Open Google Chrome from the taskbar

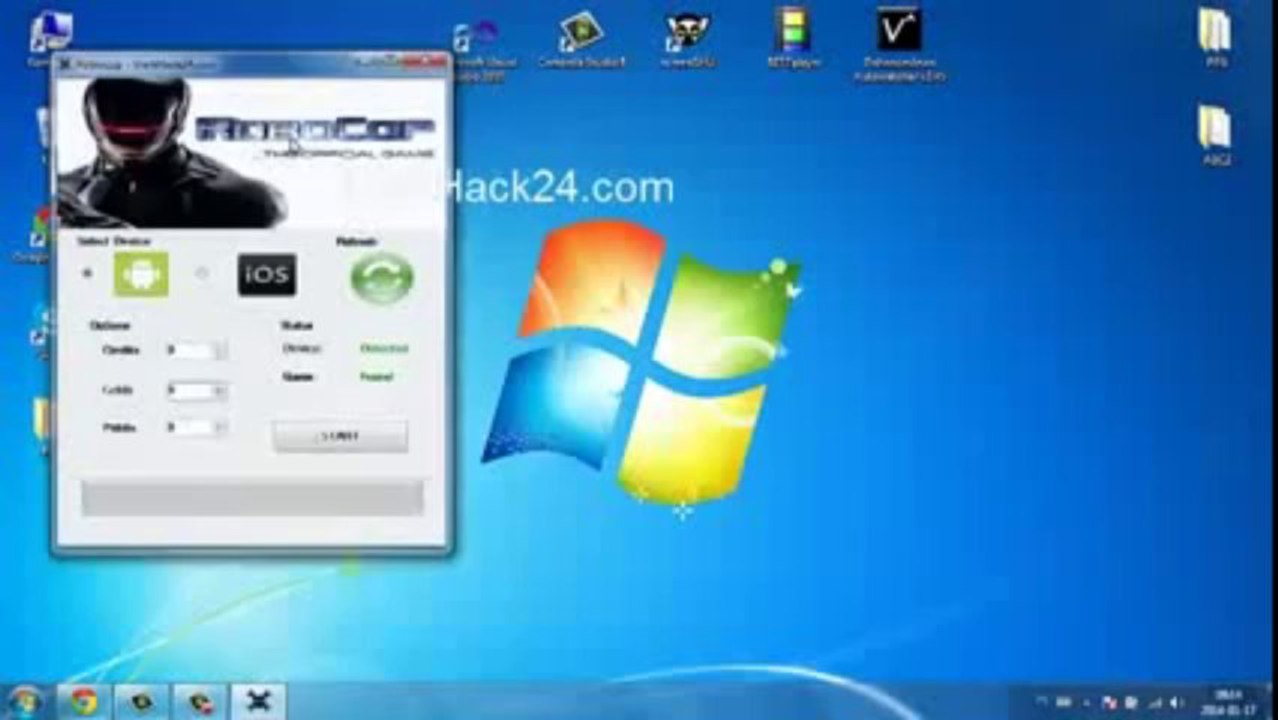click(x=85, y=702)
